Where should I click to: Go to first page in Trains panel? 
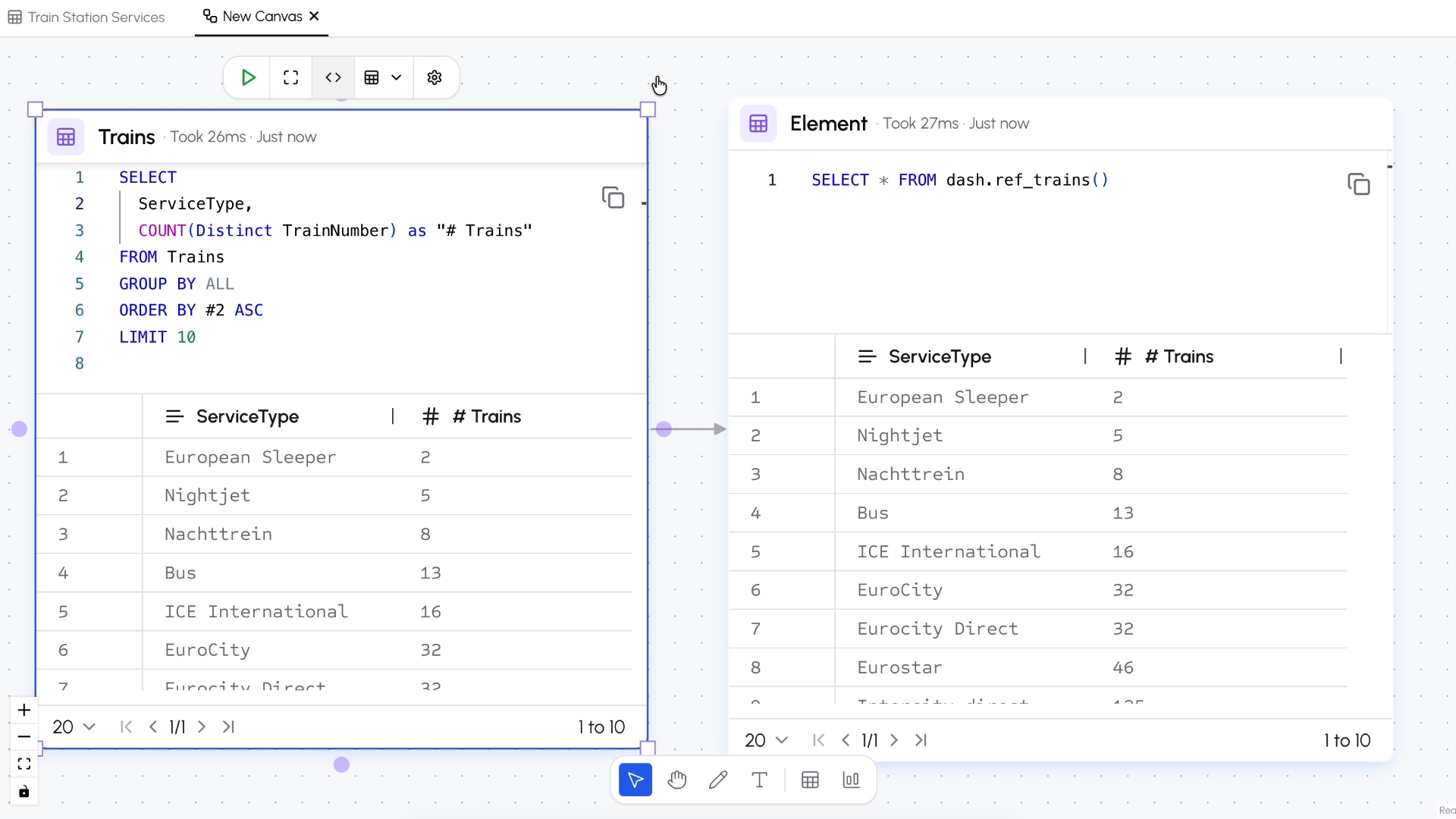click(127, 726)
